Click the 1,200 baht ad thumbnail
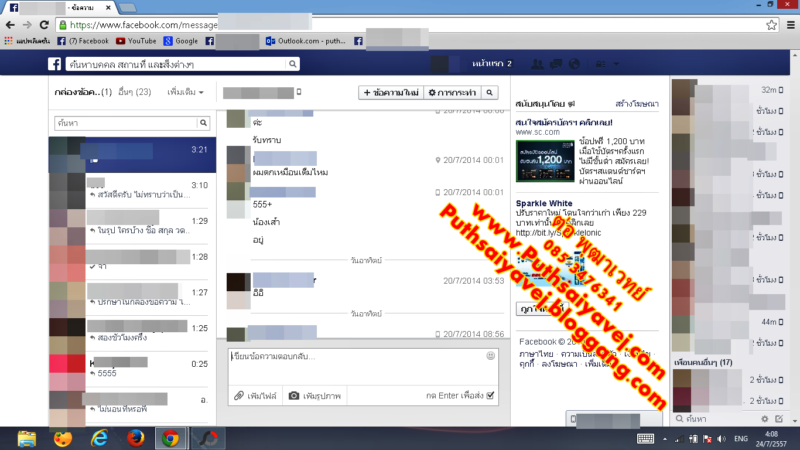Viewport: 800px width, 450px height. (545, 161)
